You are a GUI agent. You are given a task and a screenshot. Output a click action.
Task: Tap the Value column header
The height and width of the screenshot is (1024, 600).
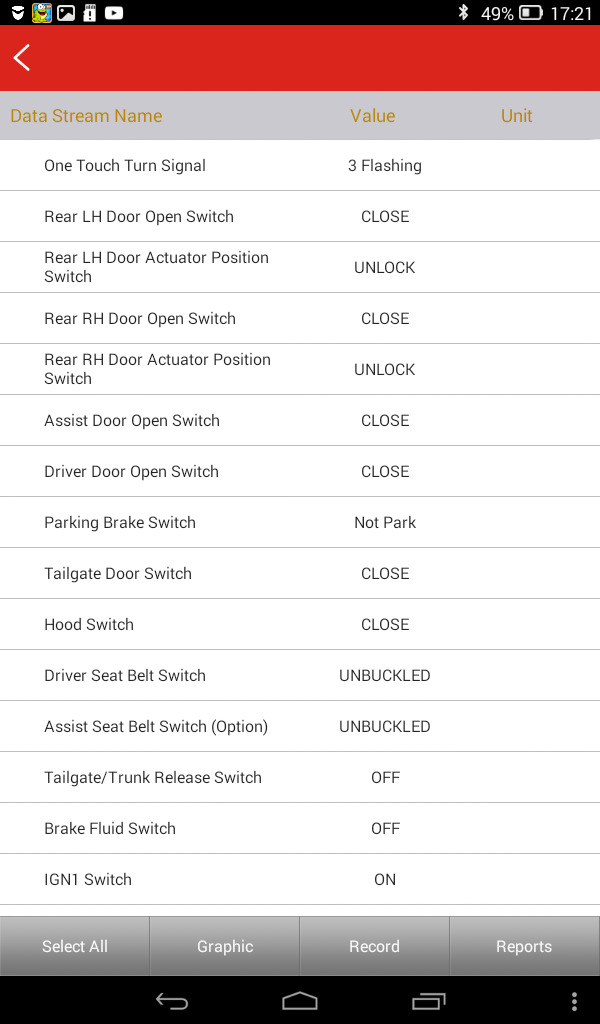(x=372, y=116)
